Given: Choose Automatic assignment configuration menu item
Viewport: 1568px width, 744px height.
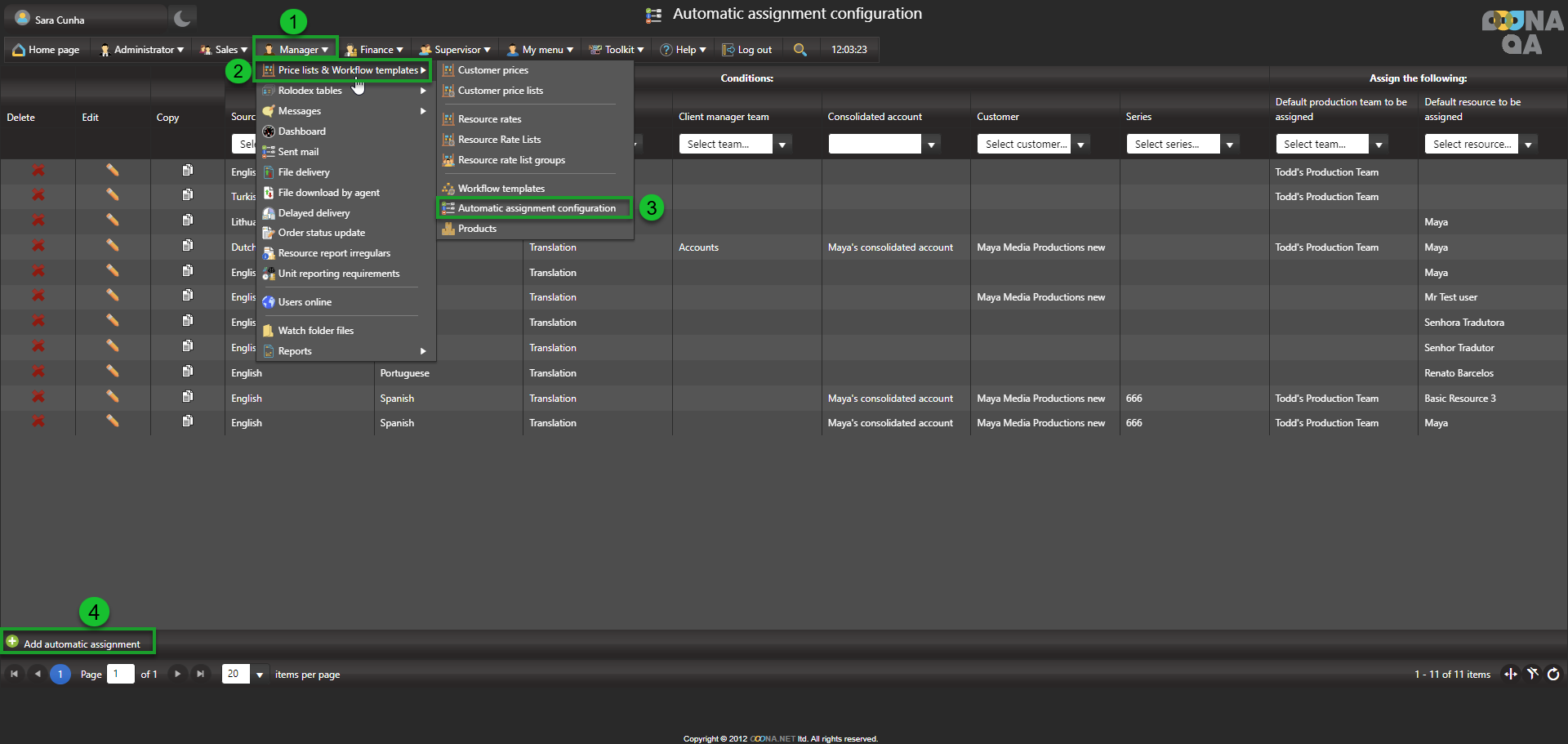Looking at the screenshot, I should (x=536, y=208).
